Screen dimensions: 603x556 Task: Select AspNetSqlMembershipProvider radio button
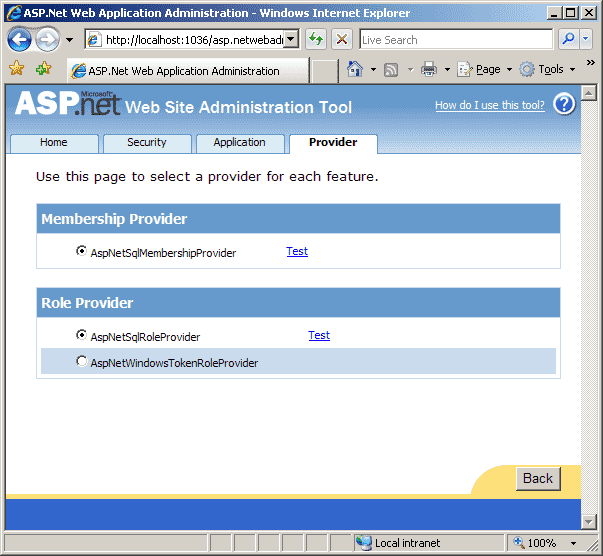pyautogui.click(x=81, y=251)
